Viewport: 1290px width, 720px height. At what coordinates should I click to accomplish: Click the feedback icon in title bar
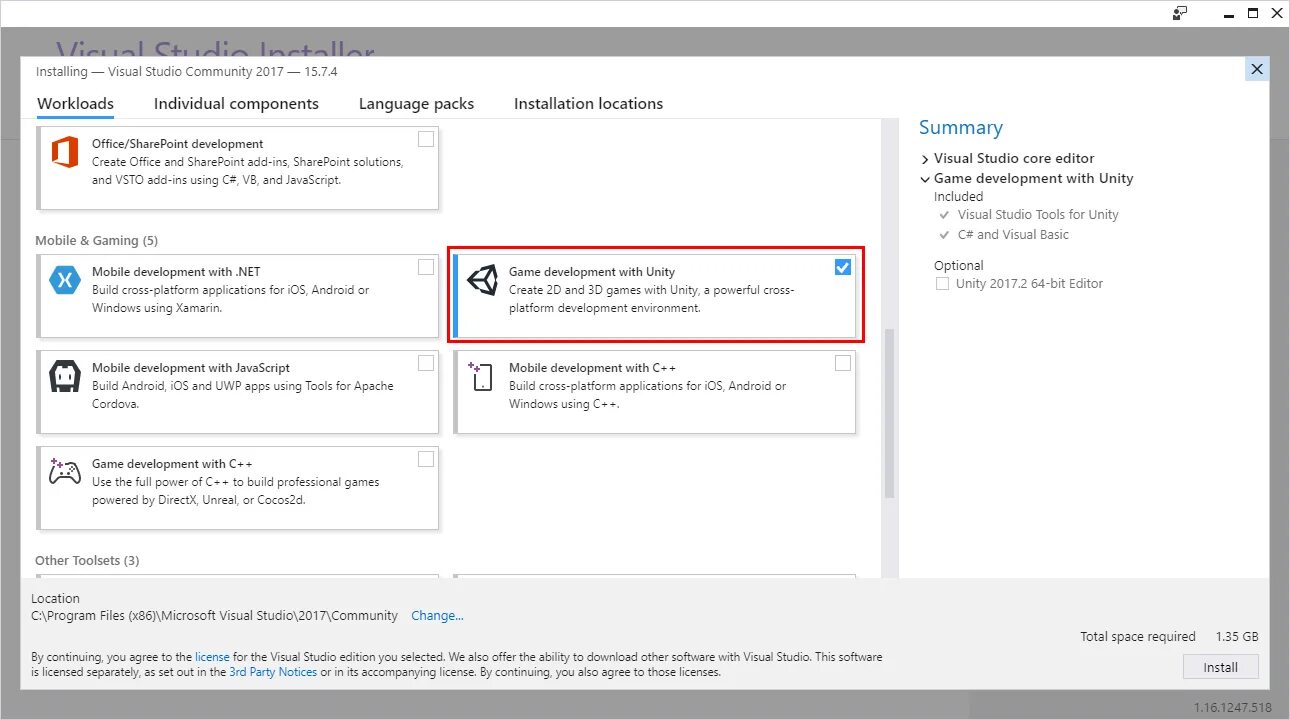click(1181, 13)
